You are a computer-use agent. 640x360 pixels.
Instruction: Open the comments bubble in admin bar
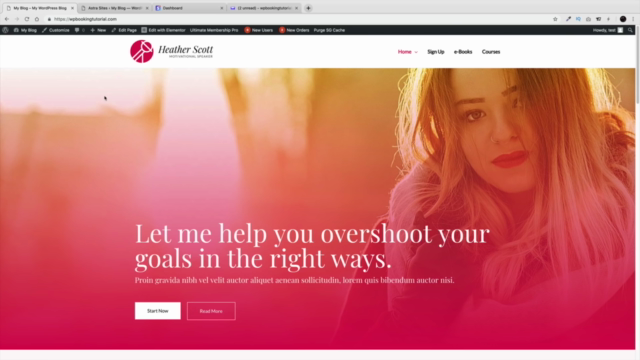pyautogui.click(x=80, y=30)
